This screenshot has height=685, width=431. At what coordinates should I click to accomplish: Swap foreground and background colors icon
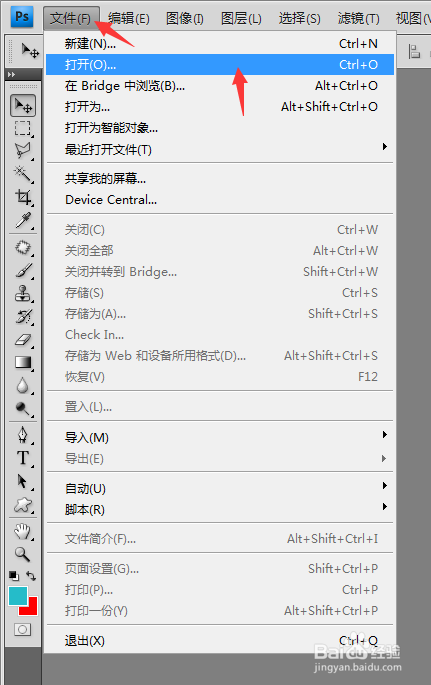coord(31,576)
